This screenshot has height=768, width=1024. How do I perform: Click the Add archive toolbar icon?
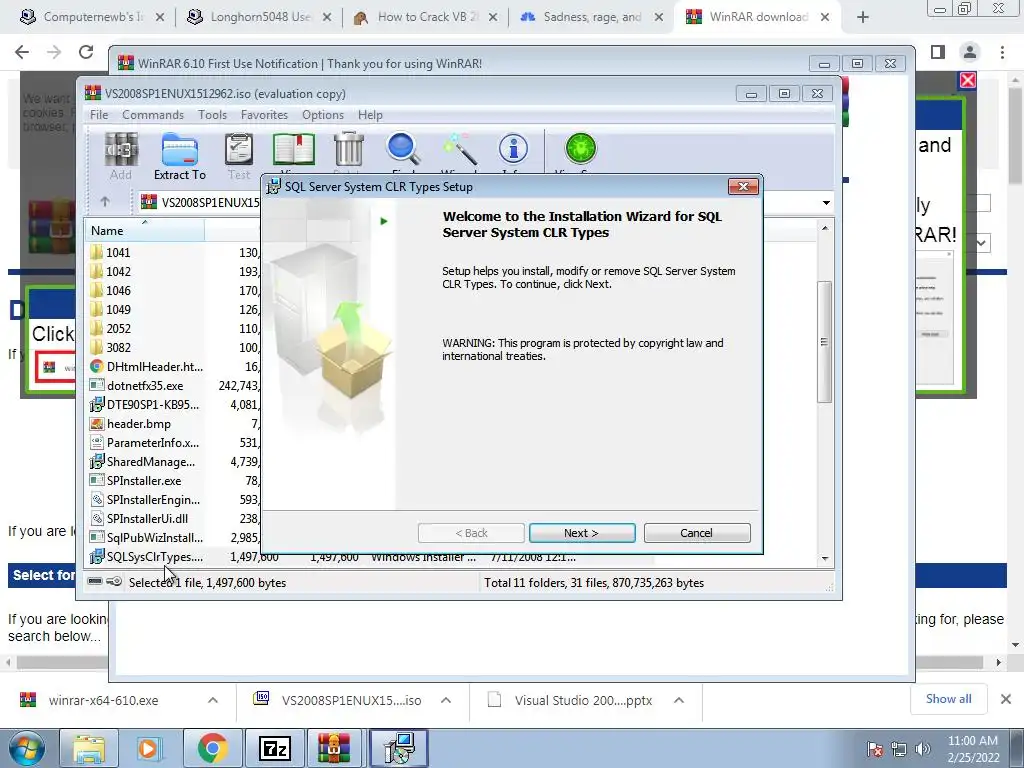tap(121, 155)
